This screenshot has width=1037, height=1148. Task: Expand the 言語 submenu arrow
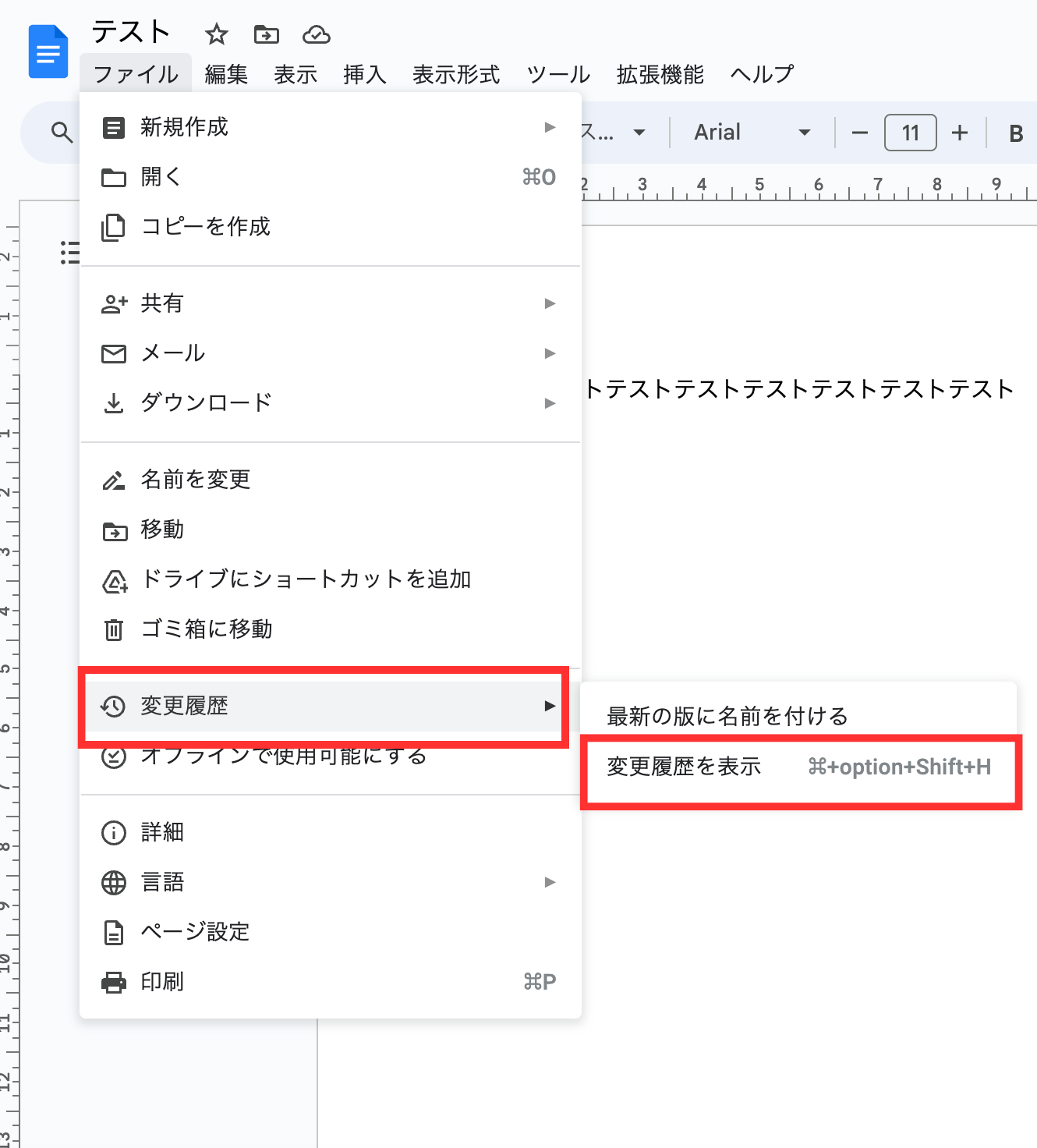pos(550,882)
